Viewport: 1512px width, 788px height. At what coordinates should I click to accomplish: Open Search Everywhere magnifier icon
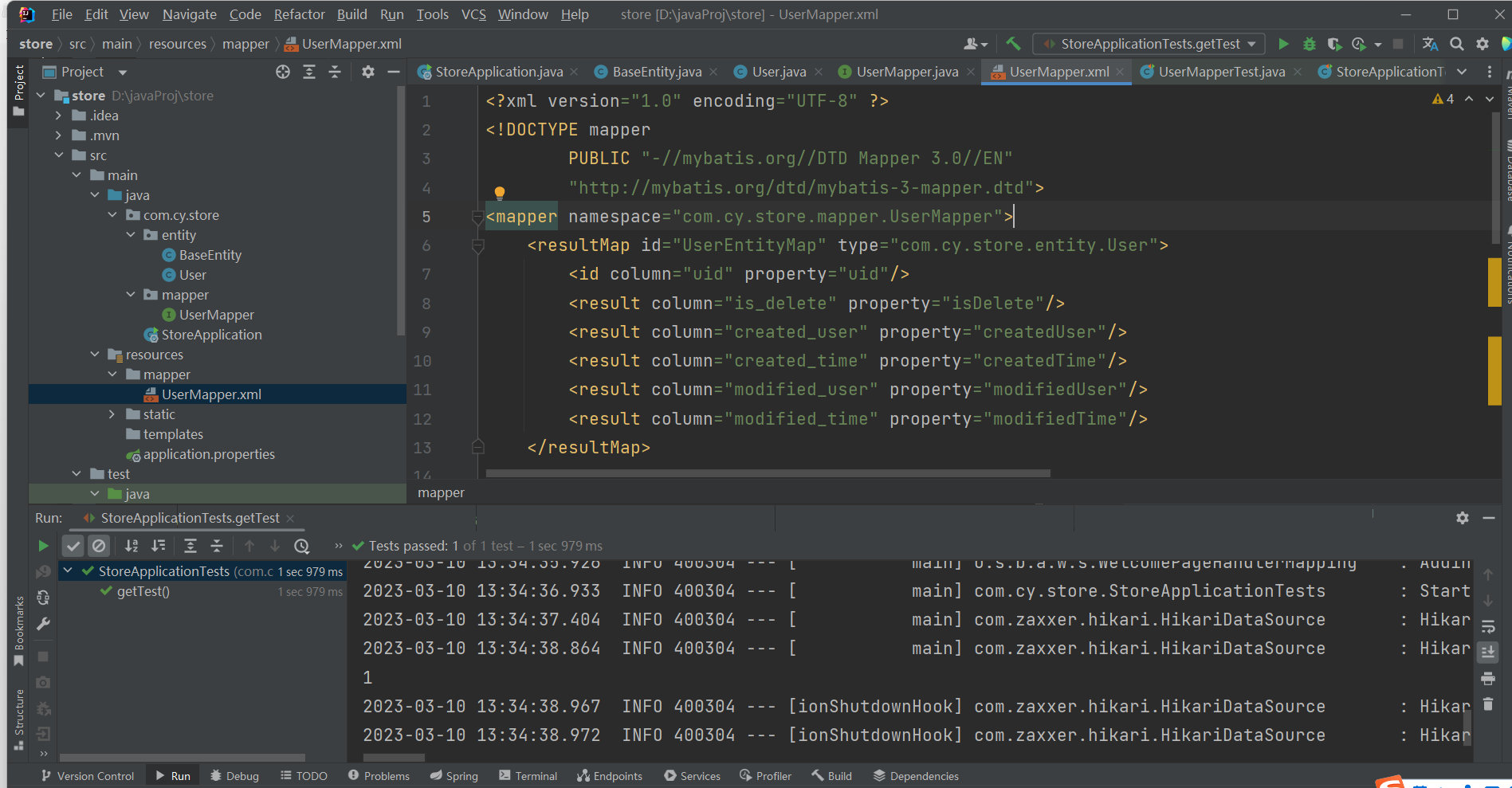click(1456, 44)
